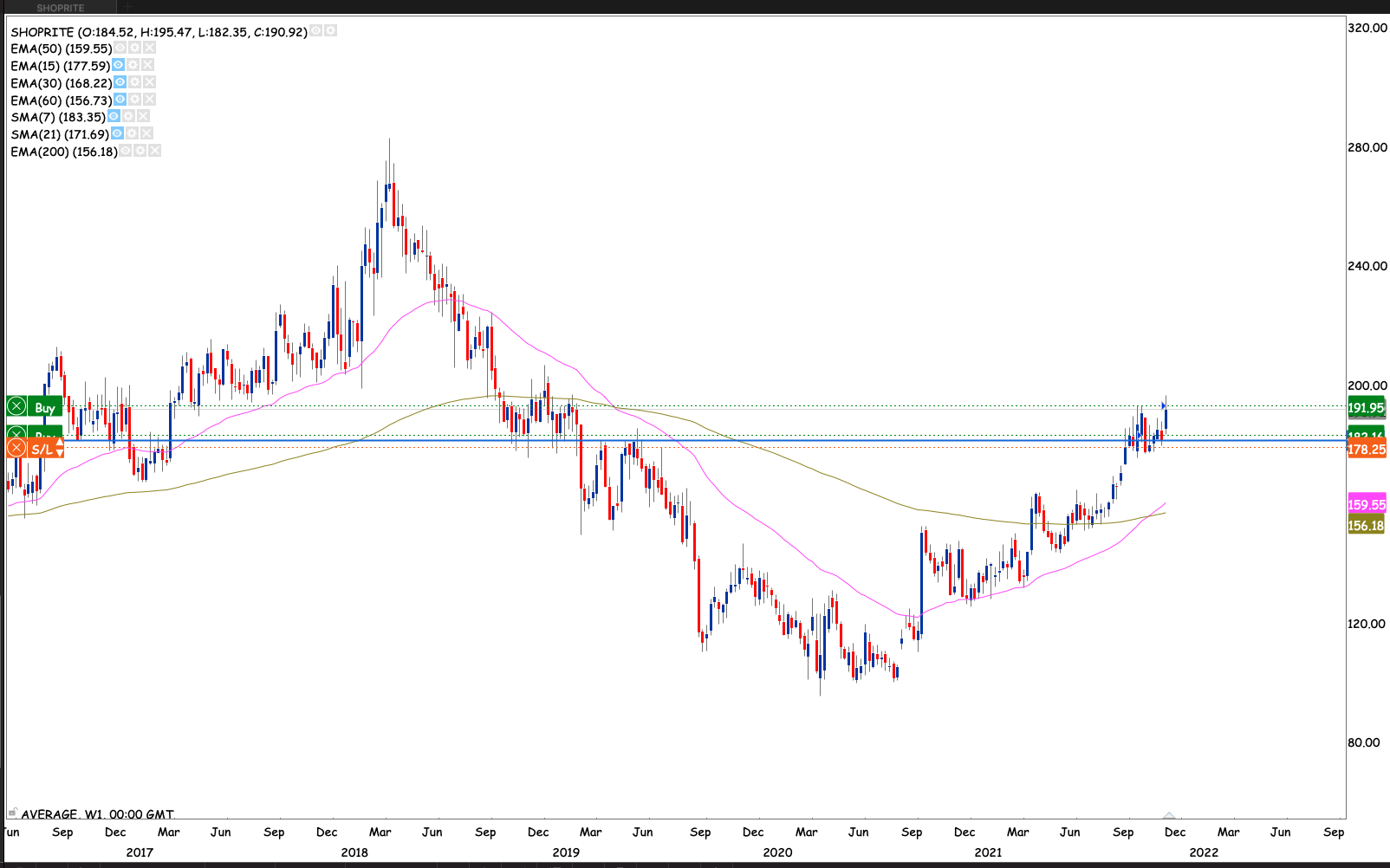Image resolution: width=1390 pixels, height=868 pixels.
Task: Select the pink 159.55 EMA price tag
Action: pos(1366,504)
